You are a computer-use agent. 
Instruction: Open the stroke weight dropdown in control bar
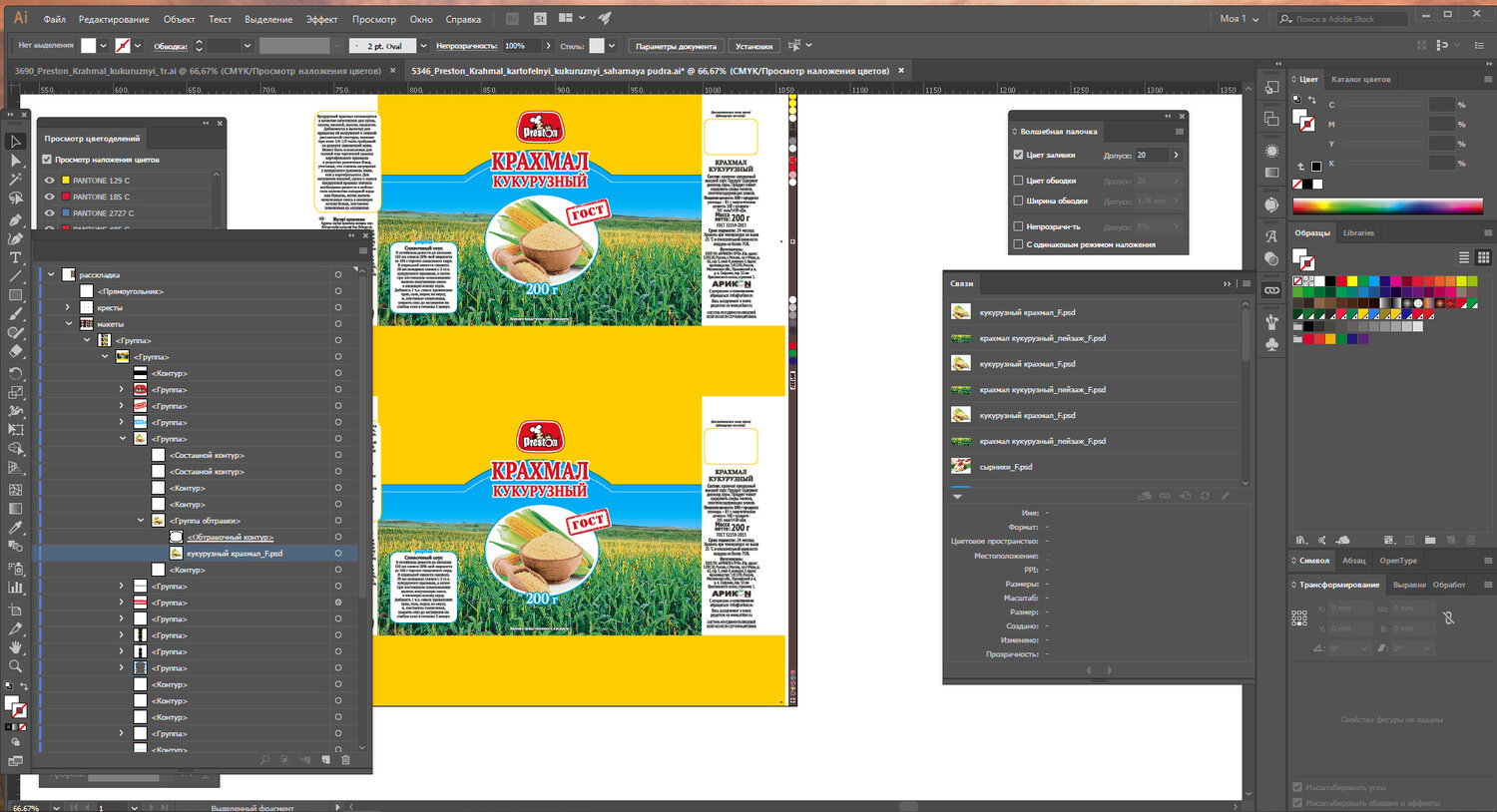pyautogui.click(x=247, y=46)
